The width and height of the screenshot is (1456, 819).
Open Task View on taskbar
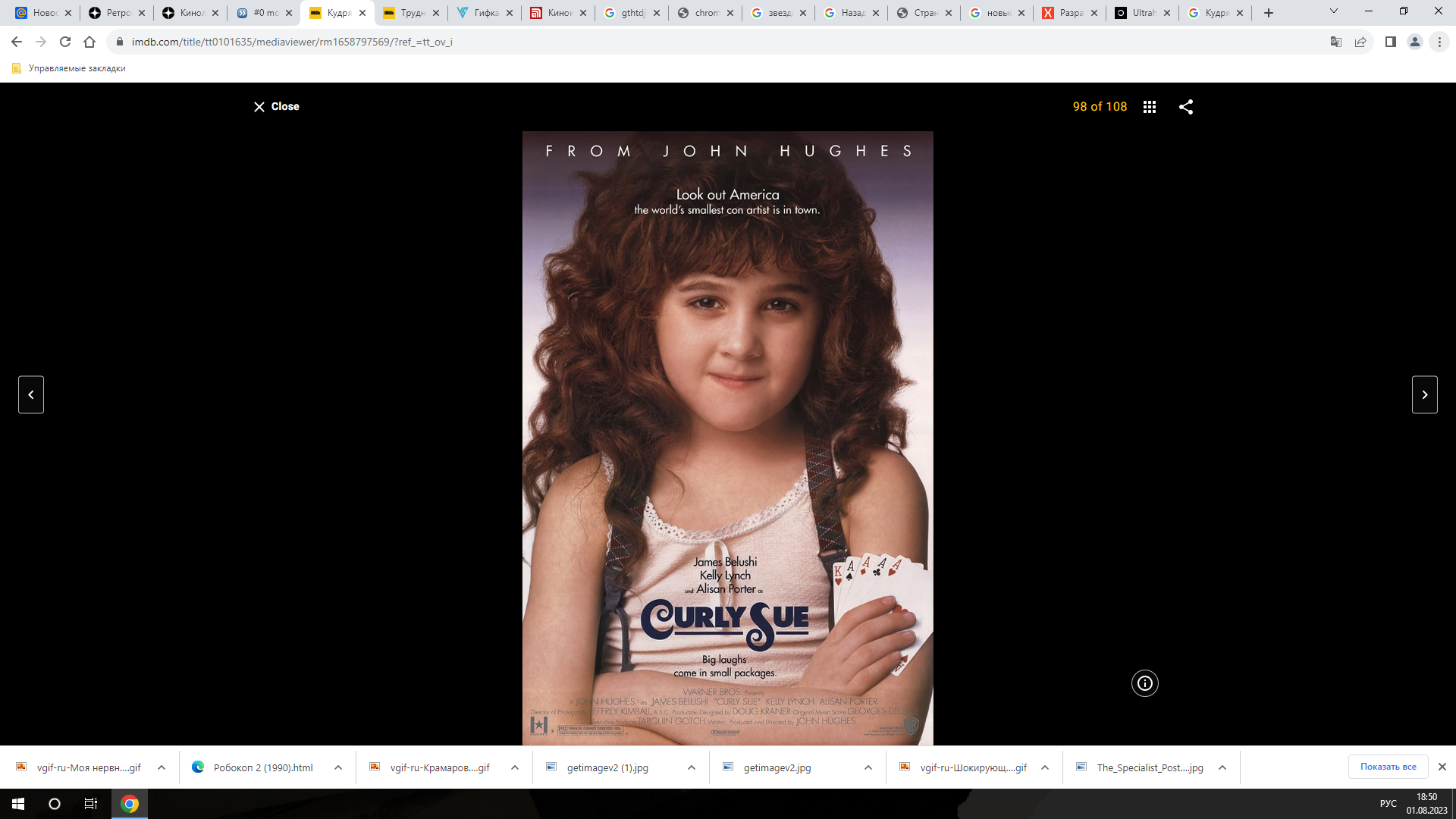(91, 804)
